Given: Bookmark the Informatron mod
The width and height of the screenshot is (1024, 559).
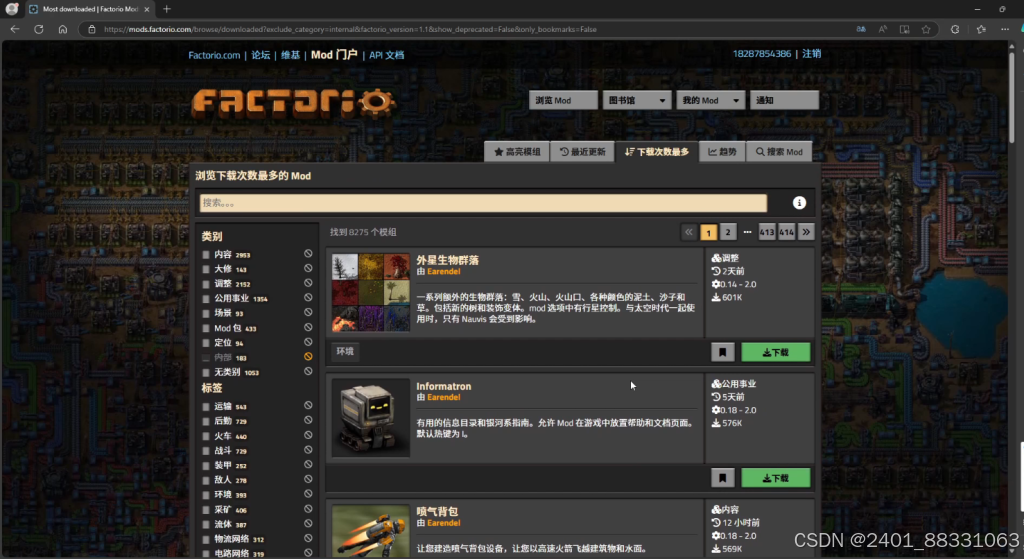Looking at the screenshot, I should [x=722, y=478].
